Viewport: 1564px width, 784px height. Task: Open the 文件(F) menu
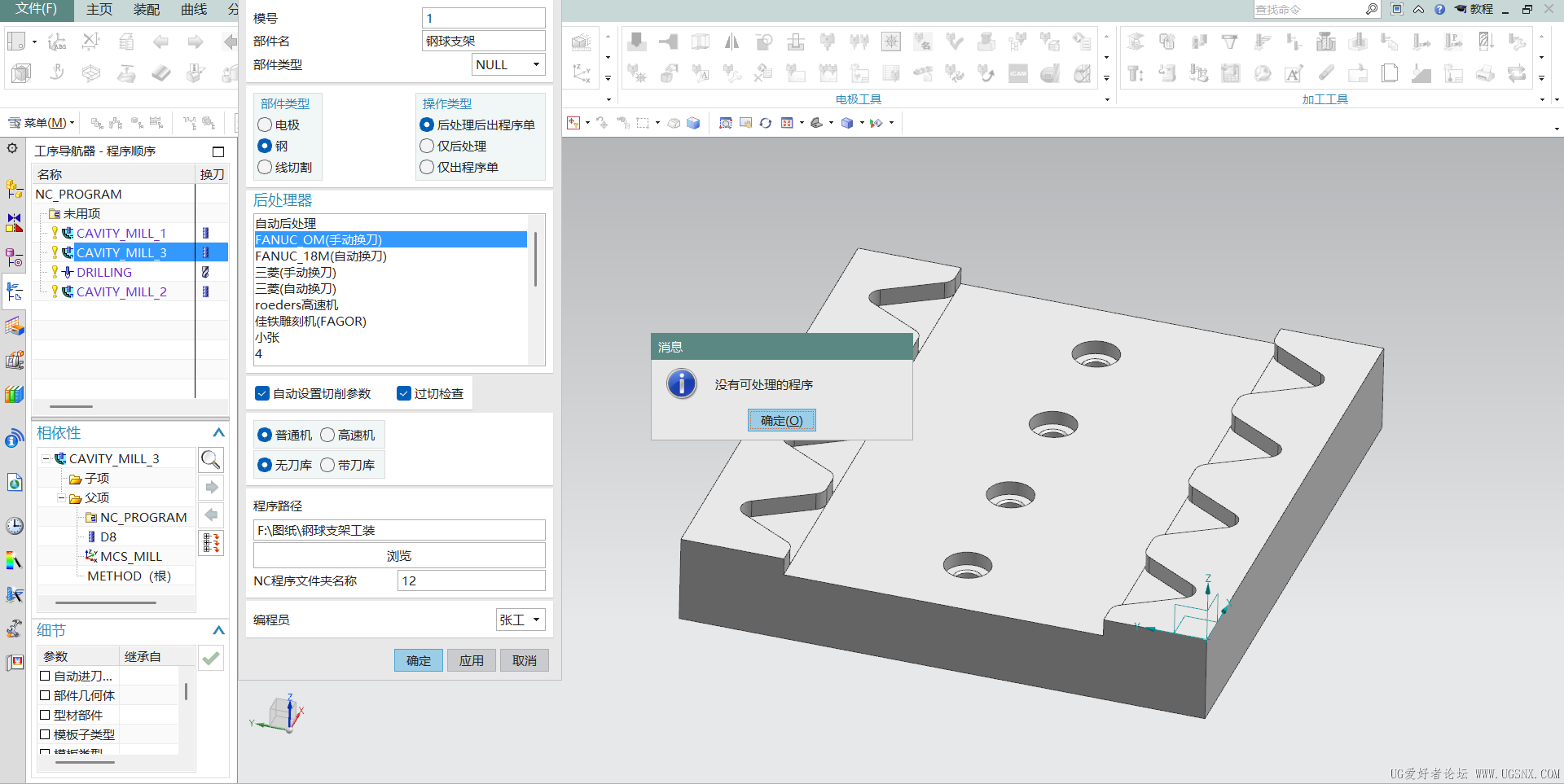[x=37, y=9]
